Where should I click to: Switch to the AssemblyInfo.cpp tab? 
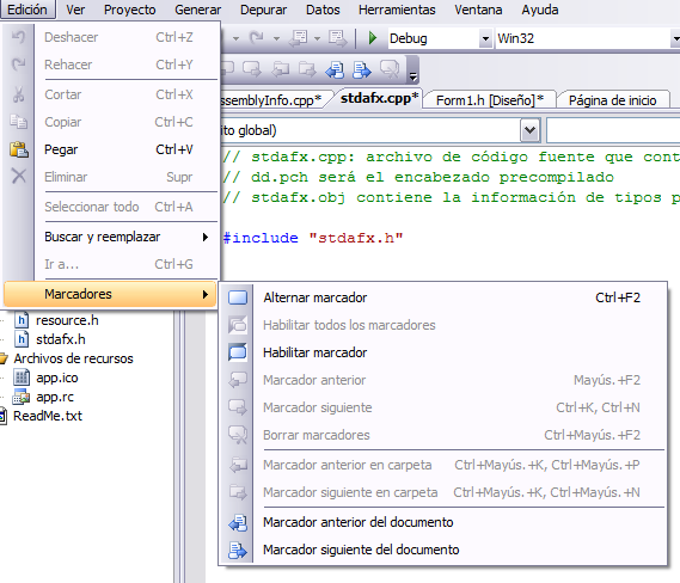(x=271, y=100)
